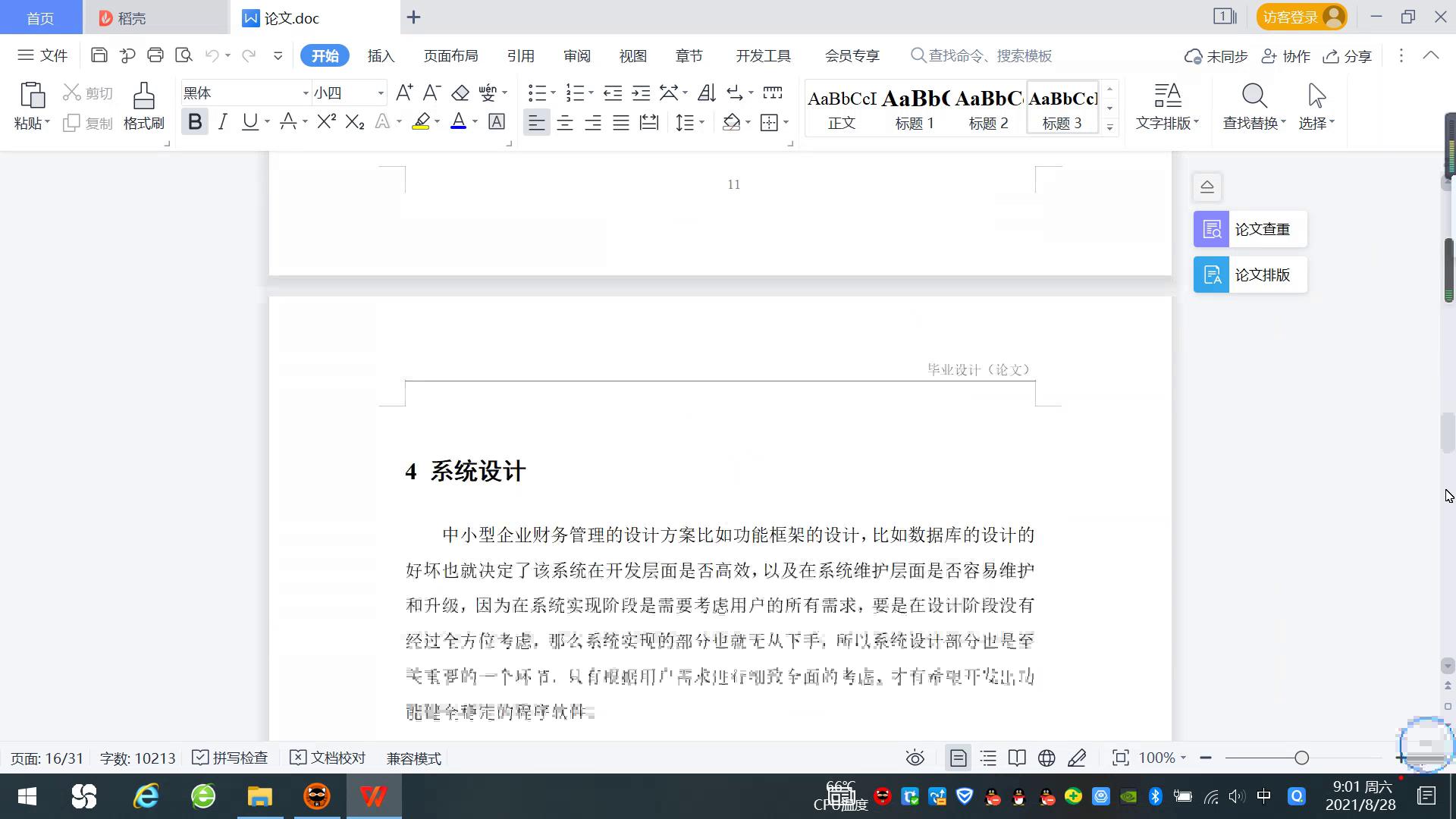Toggle 拼写检查 spell check in status bar
The width and height of the screenshot is (1456, 819).
230,758
